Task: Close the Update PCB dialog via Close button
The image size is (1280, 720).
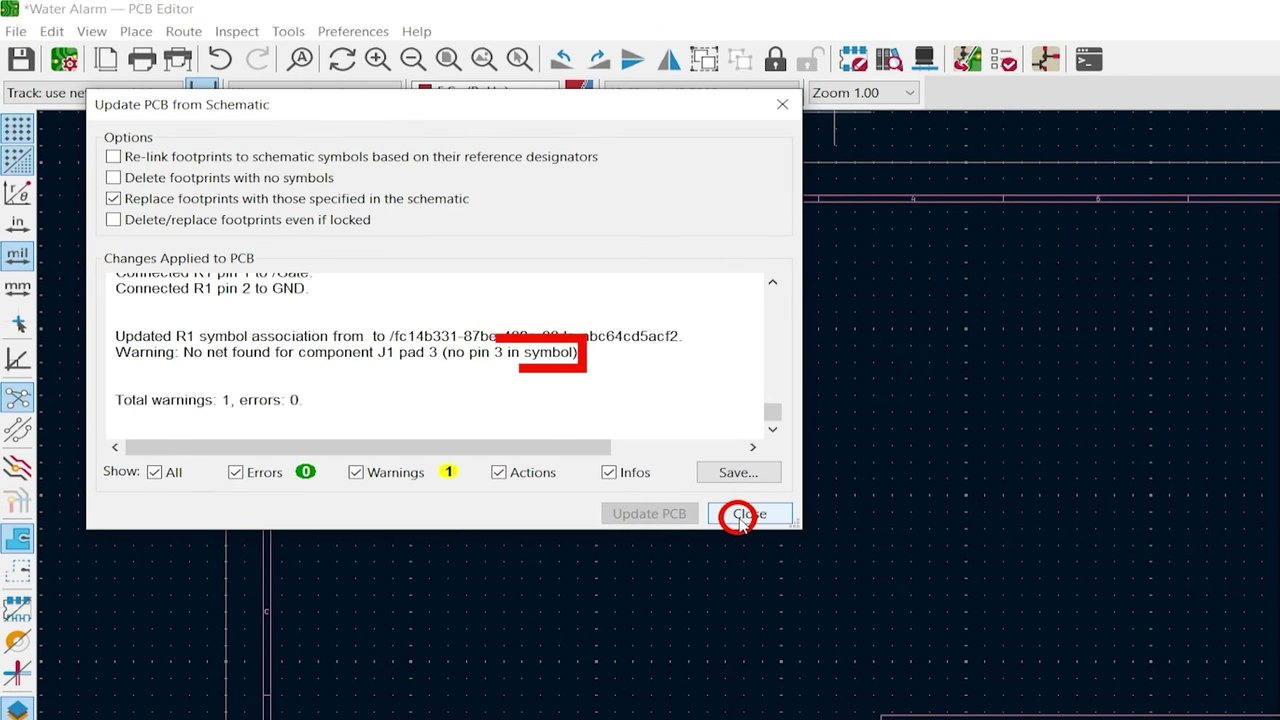Action: point(750,514)
